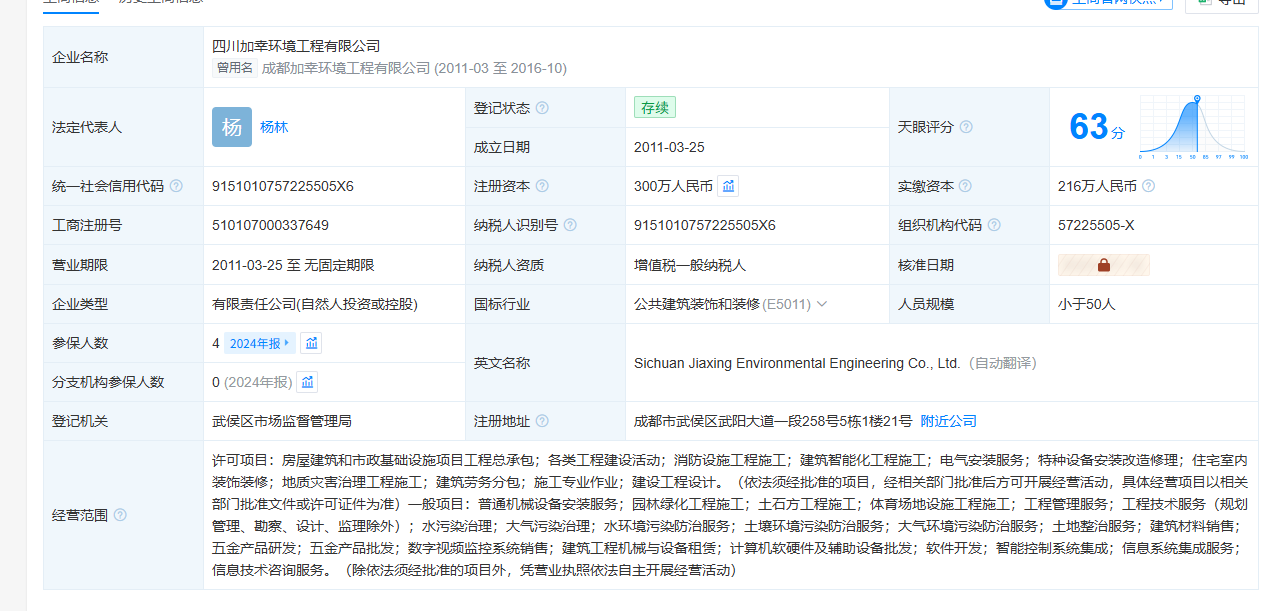1270x611 pixels.
Task: Click the 存续 status tag
Action: [x=655, y=107]
